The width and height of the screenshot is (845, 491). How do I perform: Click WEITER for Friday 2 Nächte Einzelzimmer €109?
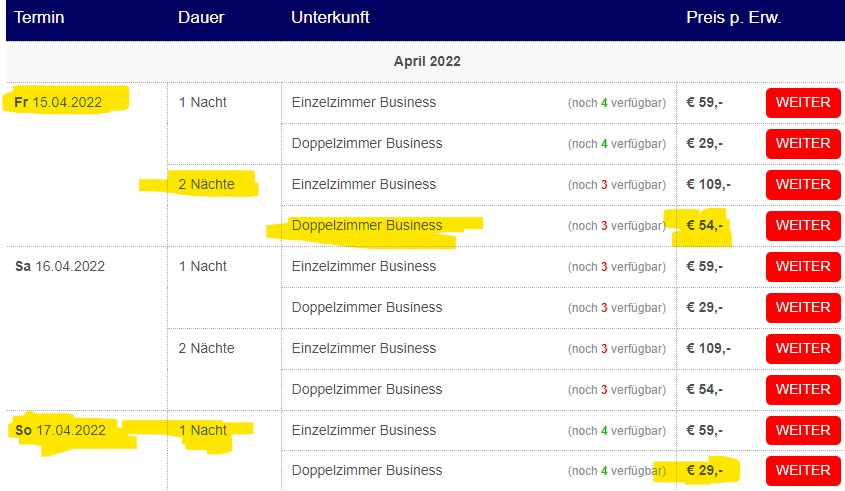click(x=803, y=184)
